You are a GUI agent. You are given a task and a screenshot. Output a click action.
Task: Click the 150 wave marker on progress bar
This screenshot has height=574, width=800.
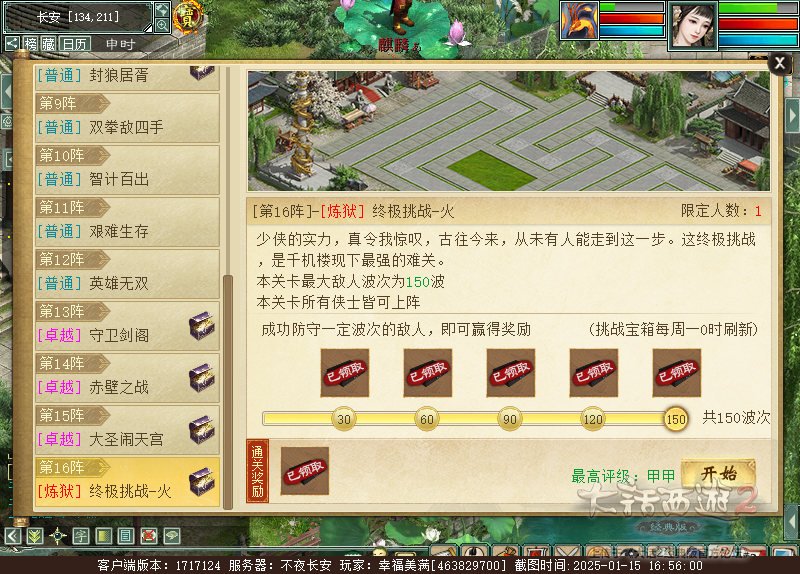676,419
